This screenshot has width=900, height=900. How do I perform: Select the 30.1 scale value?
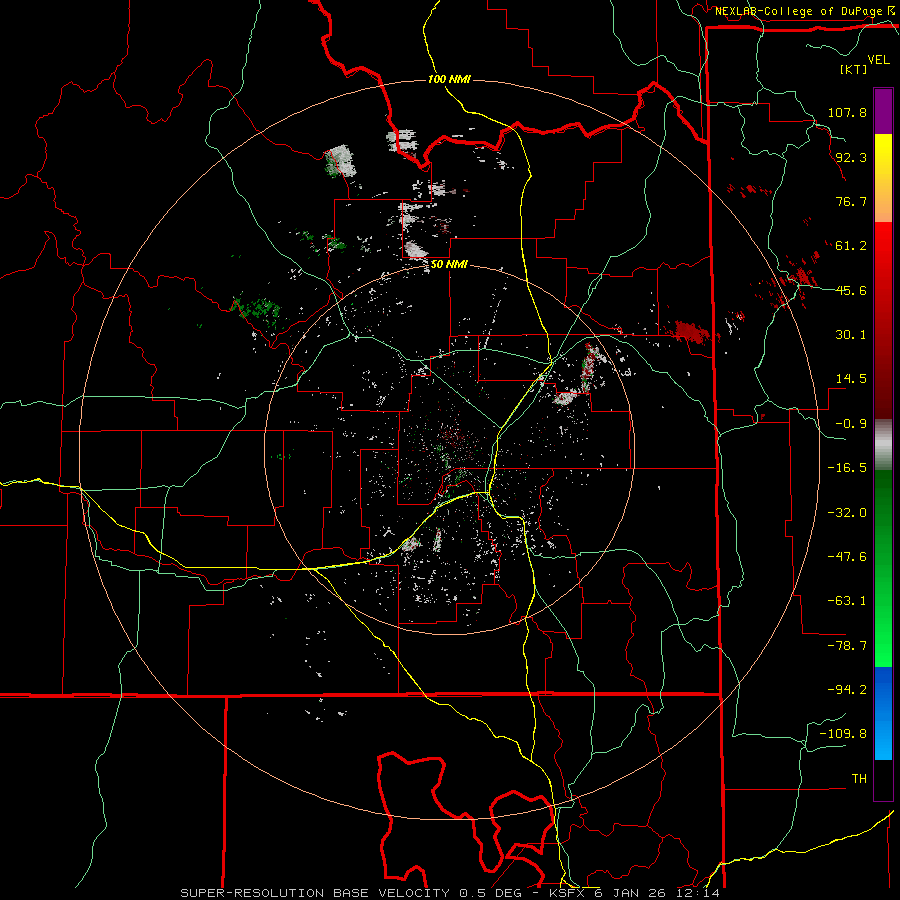851,335
